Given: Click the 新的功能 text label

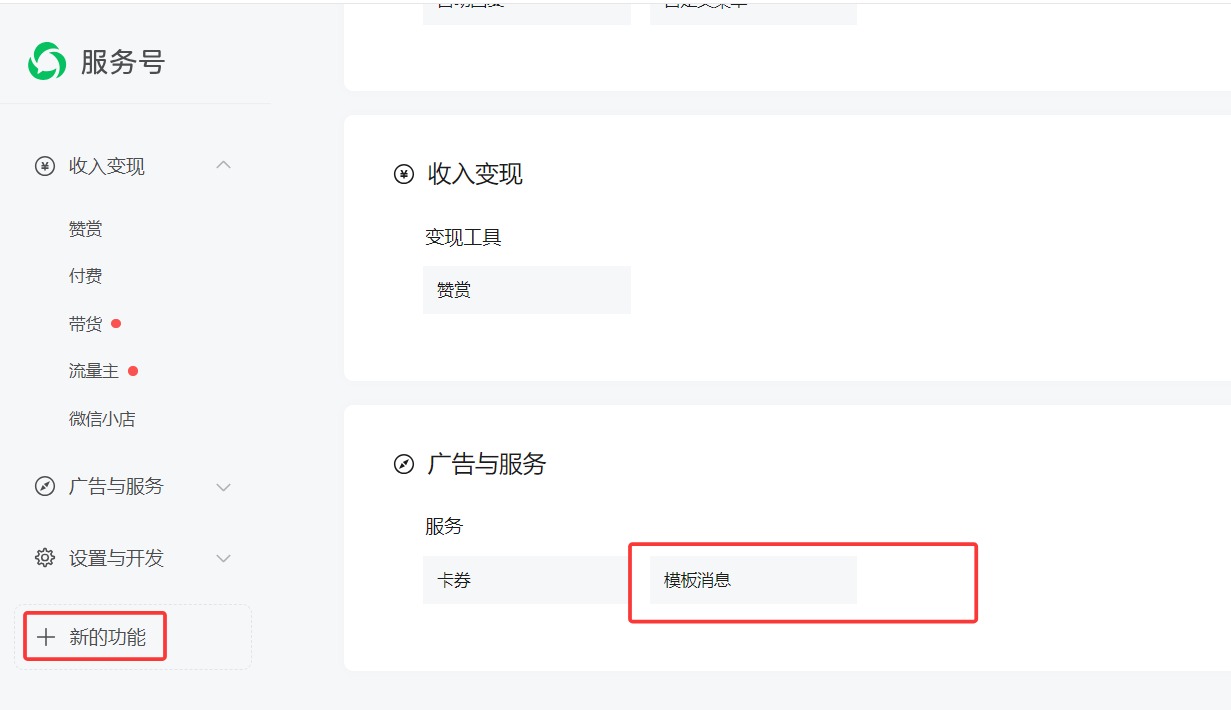Looking at the screenshot, I should point(107,637).
